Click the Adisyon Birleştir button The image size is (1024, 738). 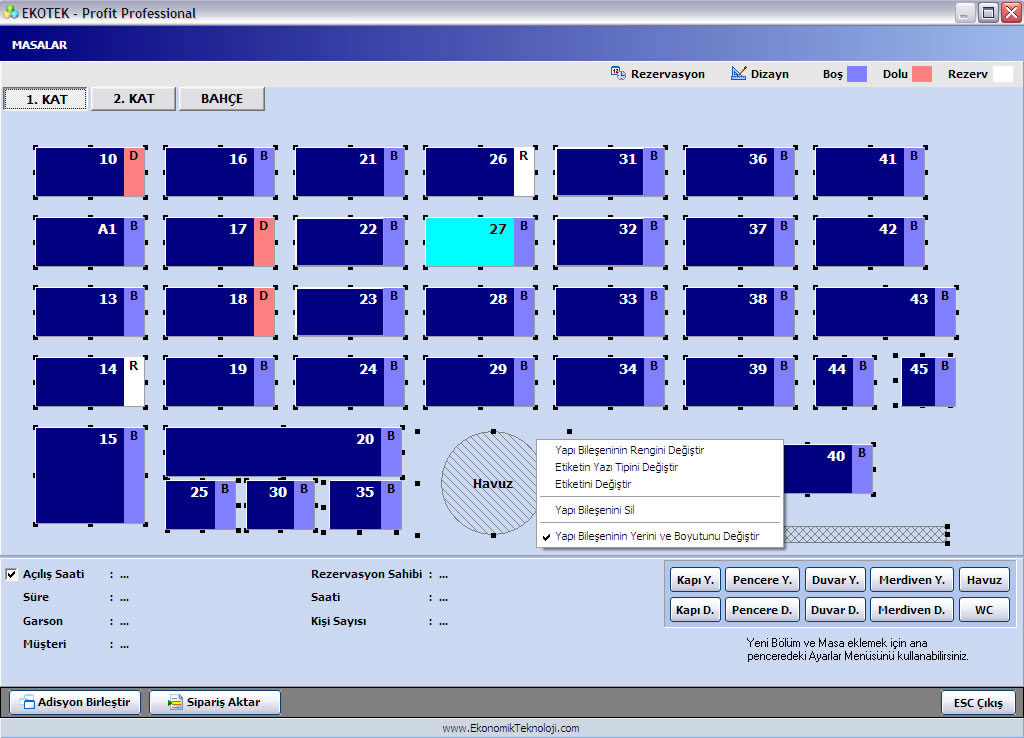pyautogui.click(x=75, y=702)
